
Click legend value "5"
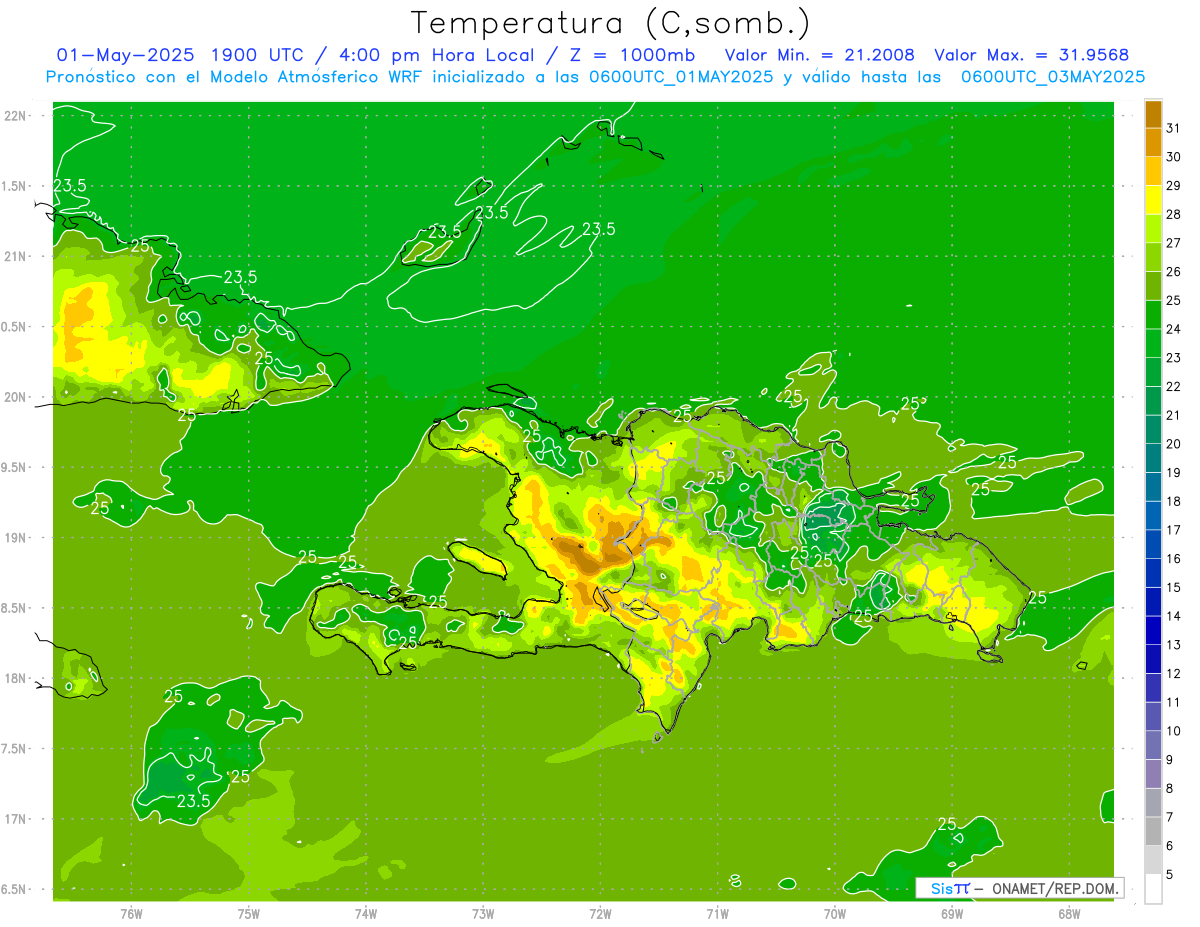[1169, 875]
